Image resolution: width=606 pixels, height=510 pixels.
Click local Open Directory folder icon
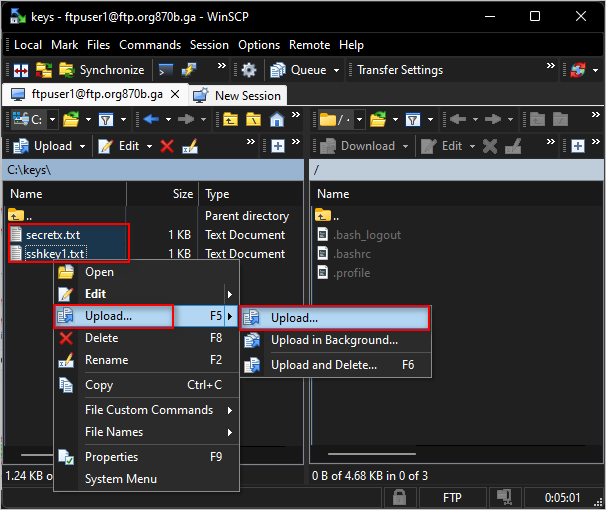71,119
